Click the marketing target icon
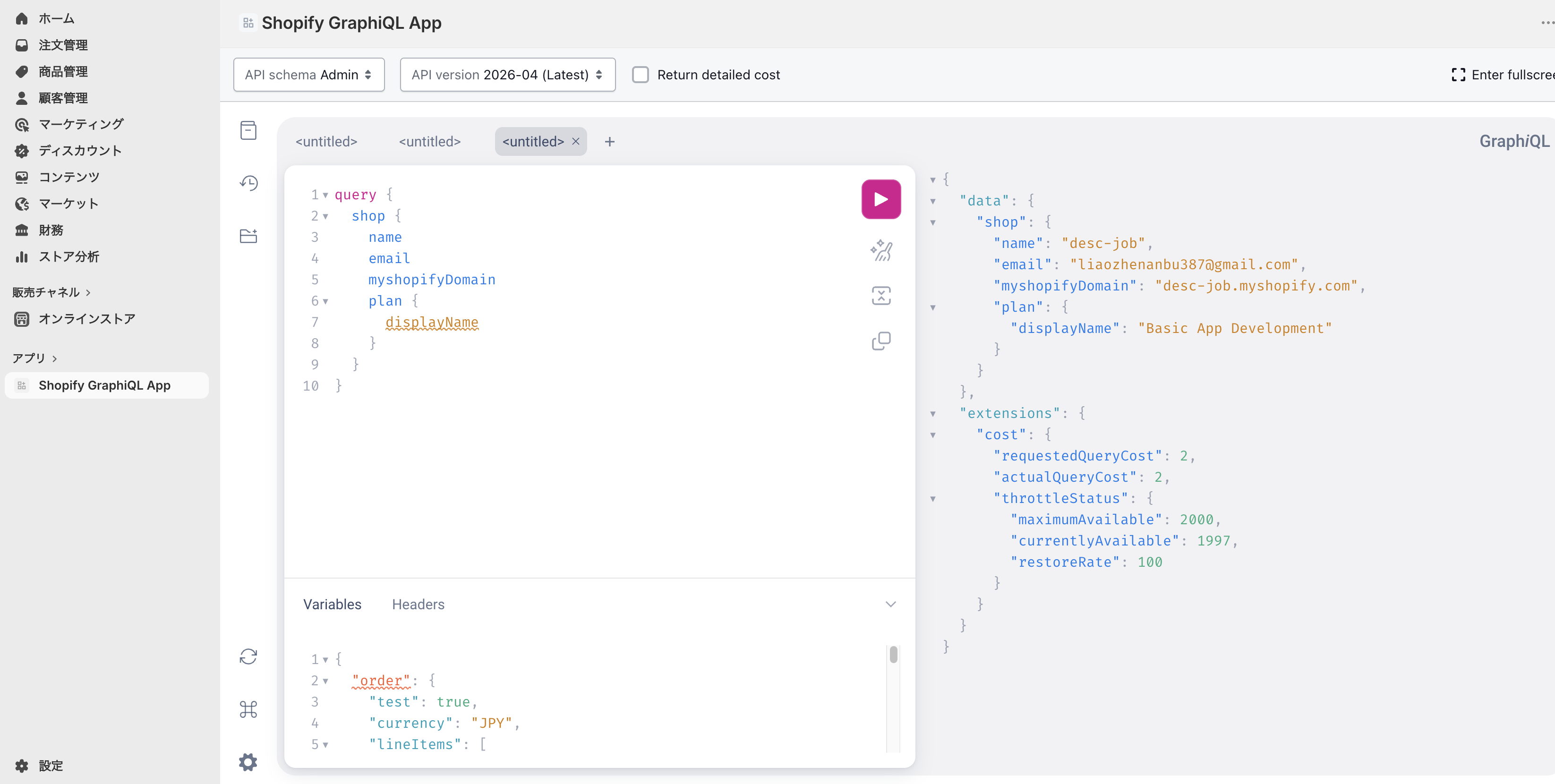 click(x=22, y=124)
